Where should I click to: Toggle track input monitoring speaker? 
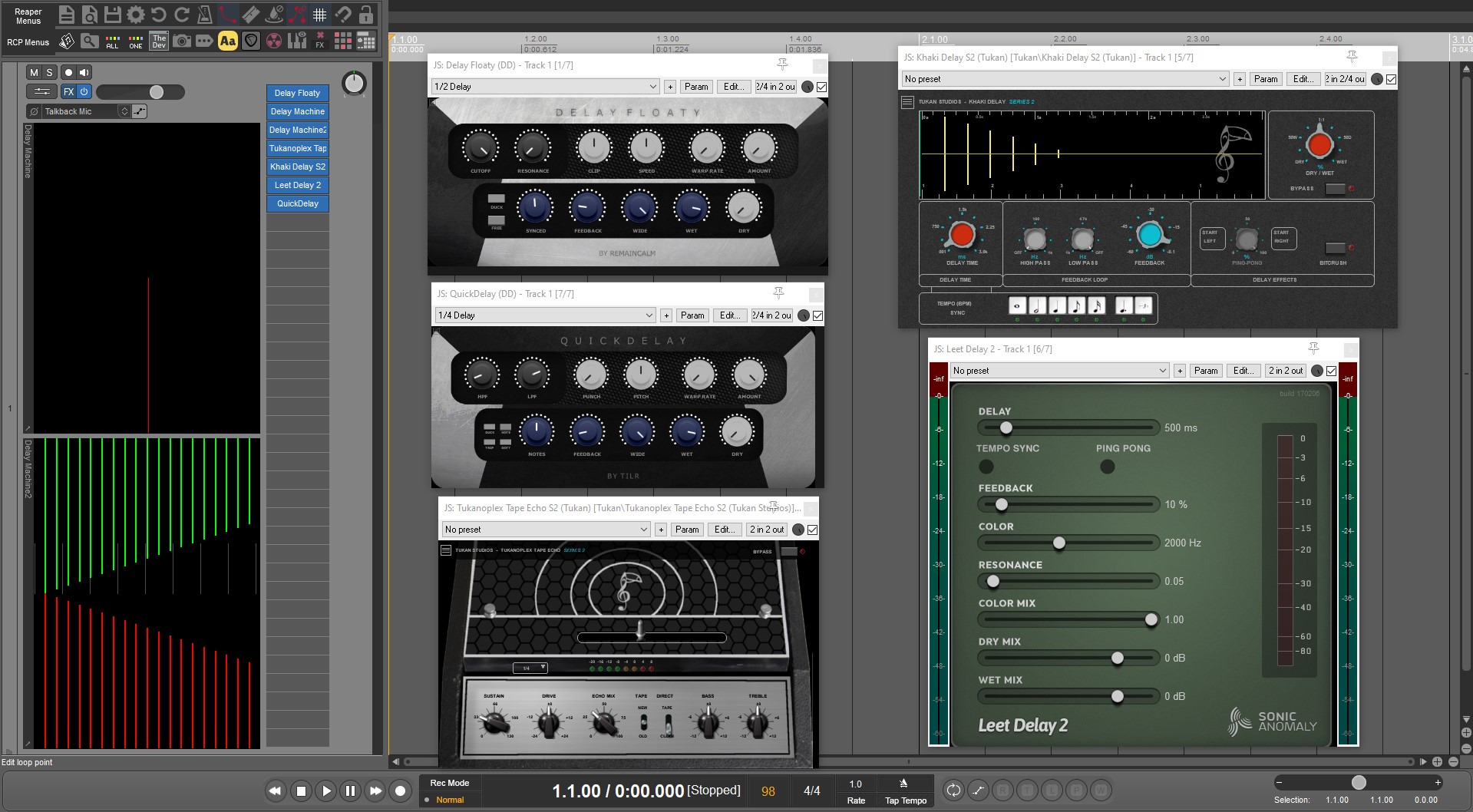(x=84, y=72)
